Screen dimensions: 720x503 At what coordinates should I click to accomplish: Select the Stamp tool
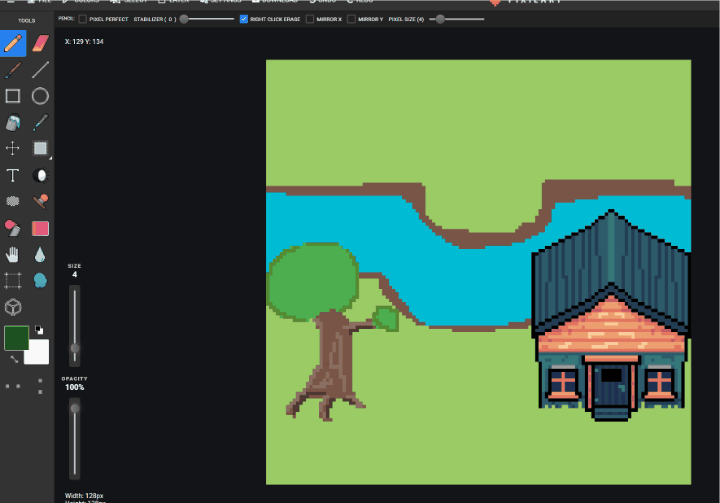pyautogui.click(x=40, y=201)
